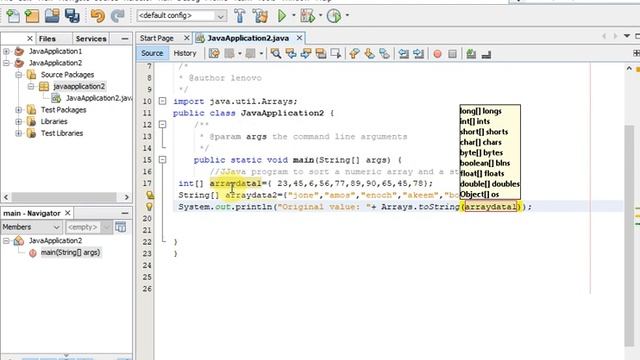Open the <empty> combo box in Navigator
Screen dimensions: 640x360
(88, 227)
